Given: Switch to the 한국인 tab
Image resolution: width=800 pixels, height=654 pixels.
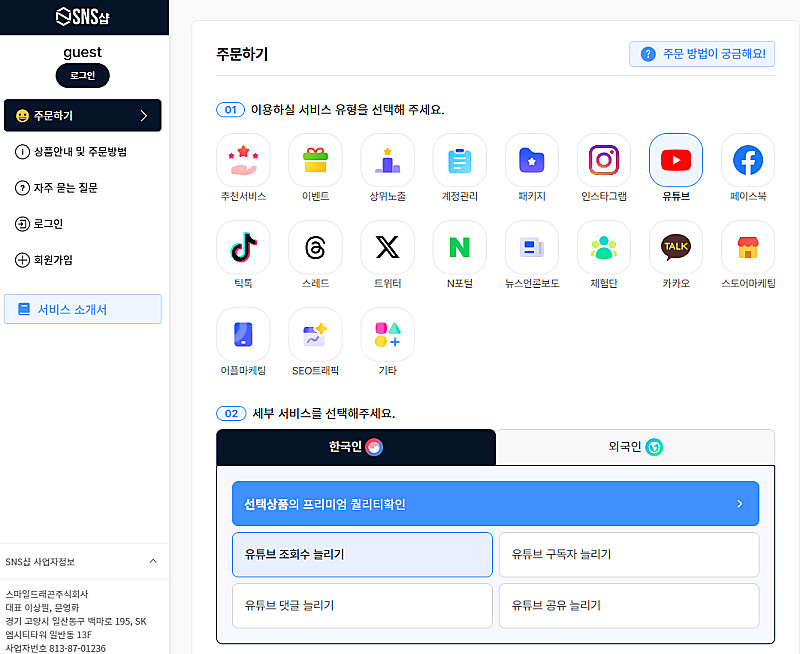Looking at the screenshot, I should click(x=356, y=447).
